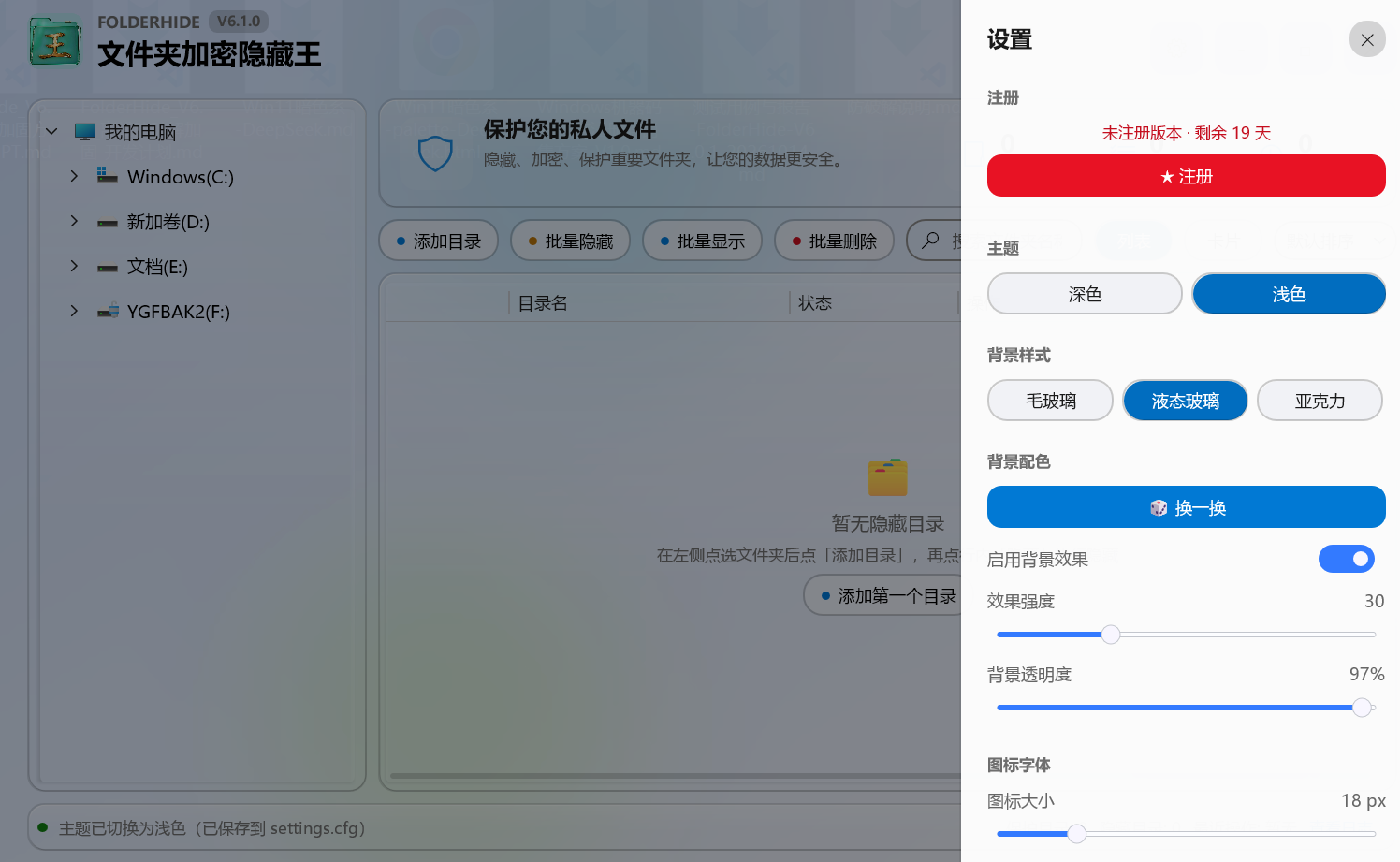
Task: Click the 添加目录 toolbar button
Action: [x=438, y=241]
